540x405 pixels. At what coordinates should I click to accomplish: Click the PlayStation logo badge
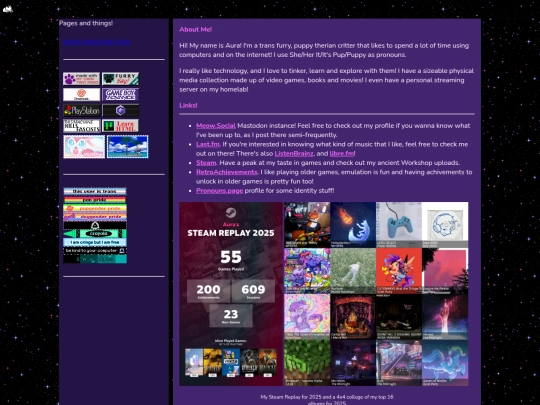tap(82, 111)
